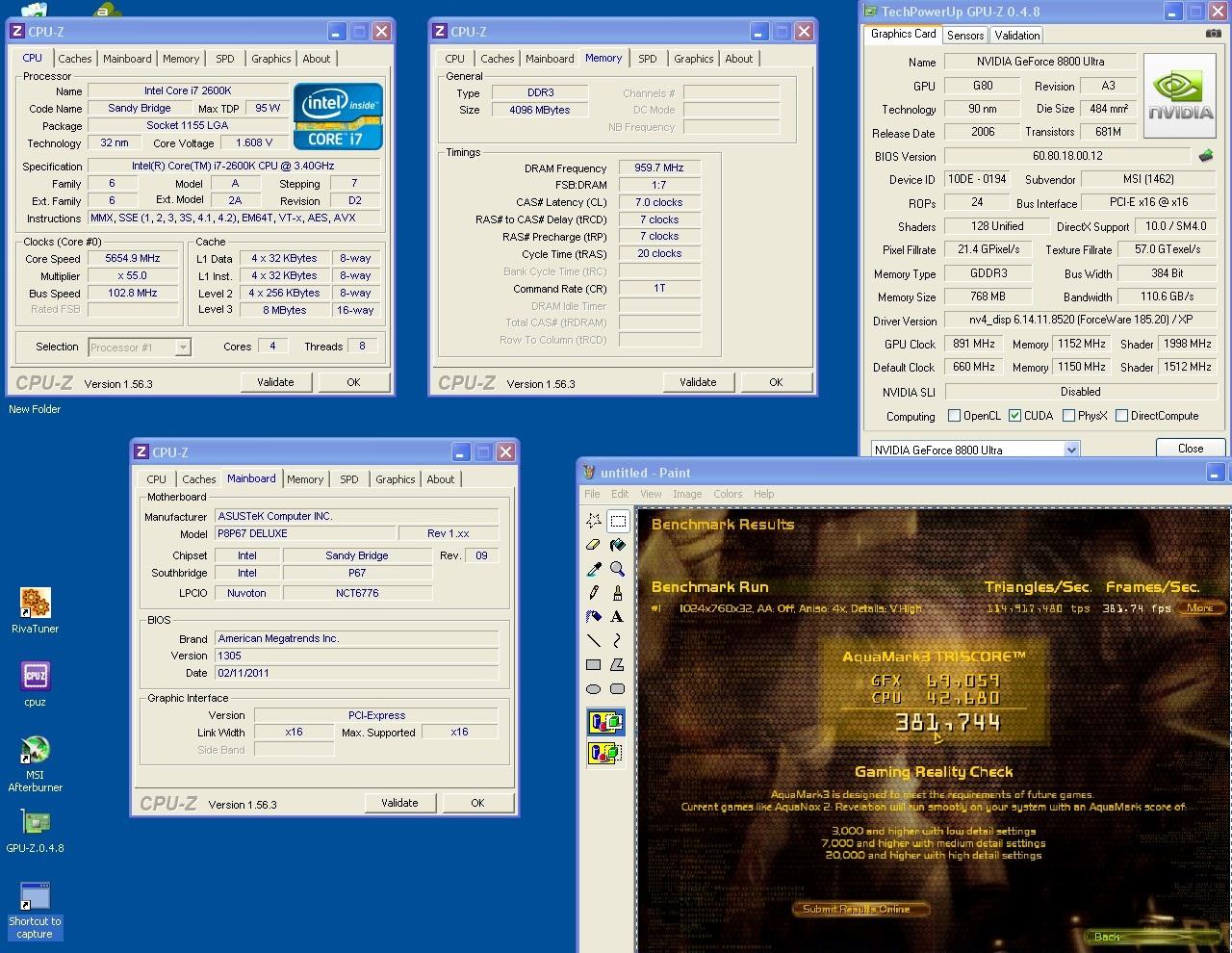Click the Close button in GPU-Z
The height and width of the screenshot is (953, 1232).
[x=1191, y=449]
